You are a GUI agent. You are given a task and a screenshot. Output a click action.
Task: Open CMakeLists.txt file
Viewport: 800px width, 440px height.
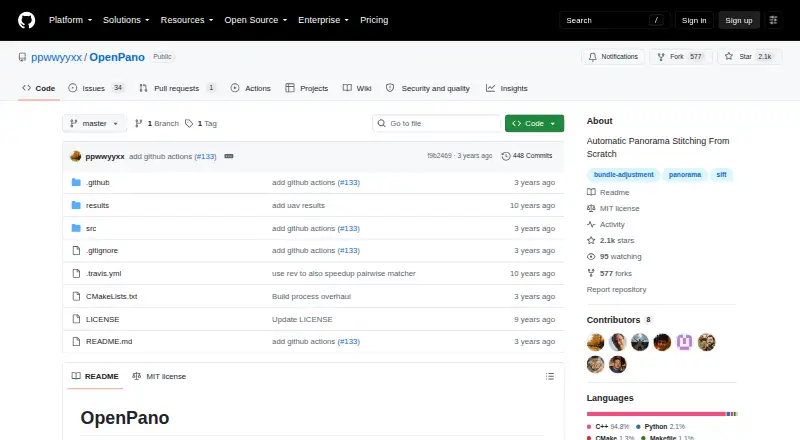click(111, 297)
